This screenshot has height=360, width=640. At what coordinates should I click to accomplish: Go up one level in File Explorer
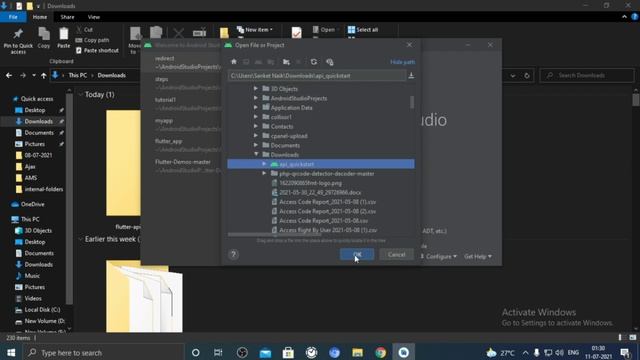[43, 76]
